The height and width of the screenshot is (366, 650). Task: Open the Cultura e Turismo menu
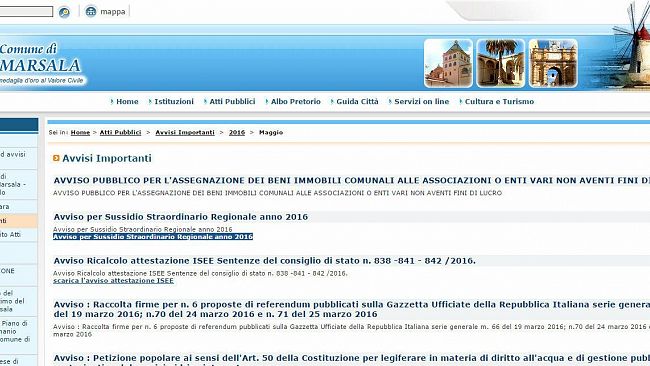499,102
